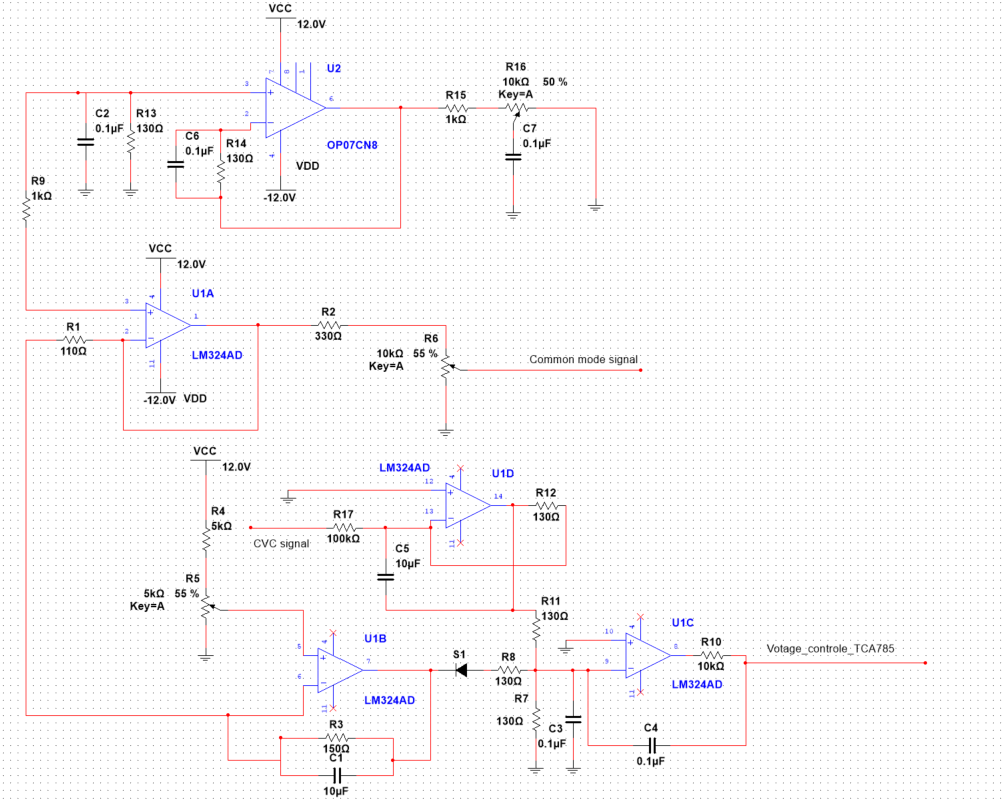
Task: Select the U1A LM324AD op-amp triangle
Action: coord(168,325)
